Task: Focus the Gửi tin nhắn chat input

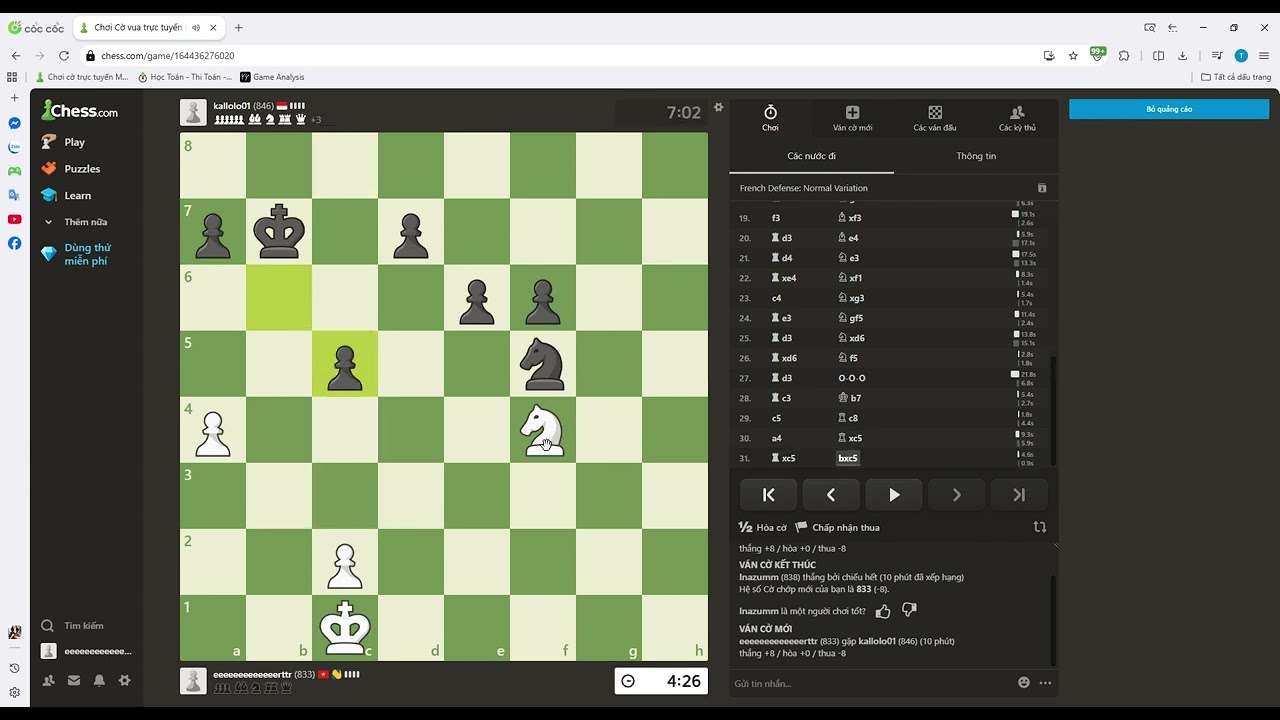Action: point(870,683)
